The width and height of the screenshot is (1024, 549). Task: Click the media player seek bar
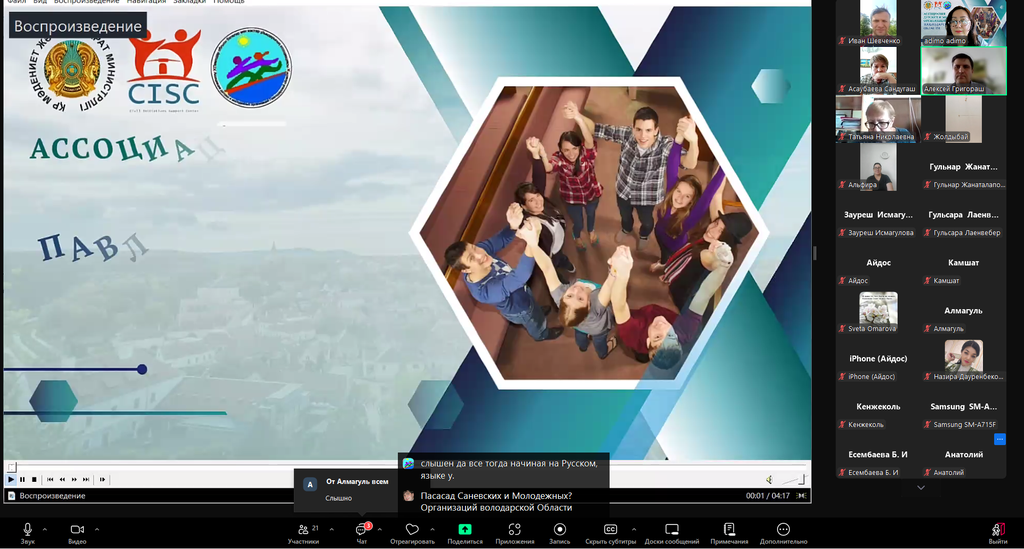tap(400, 467)
